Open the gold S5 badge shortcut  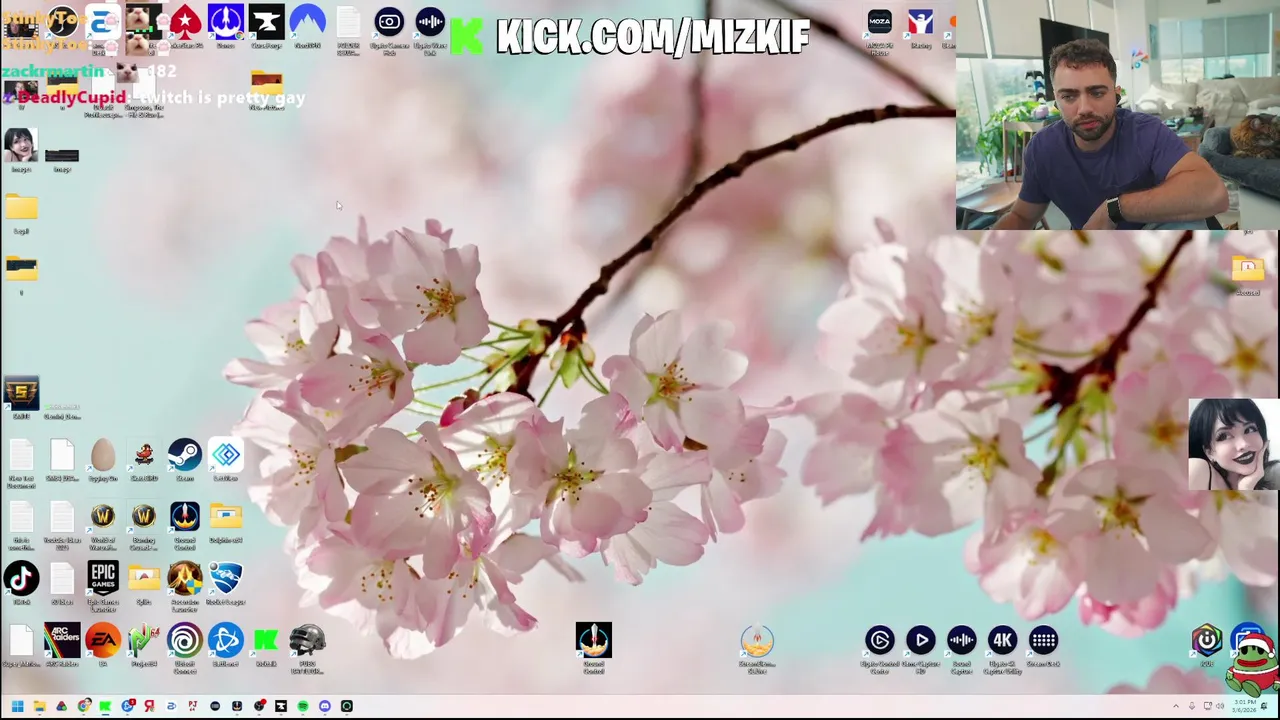(21, 393)
